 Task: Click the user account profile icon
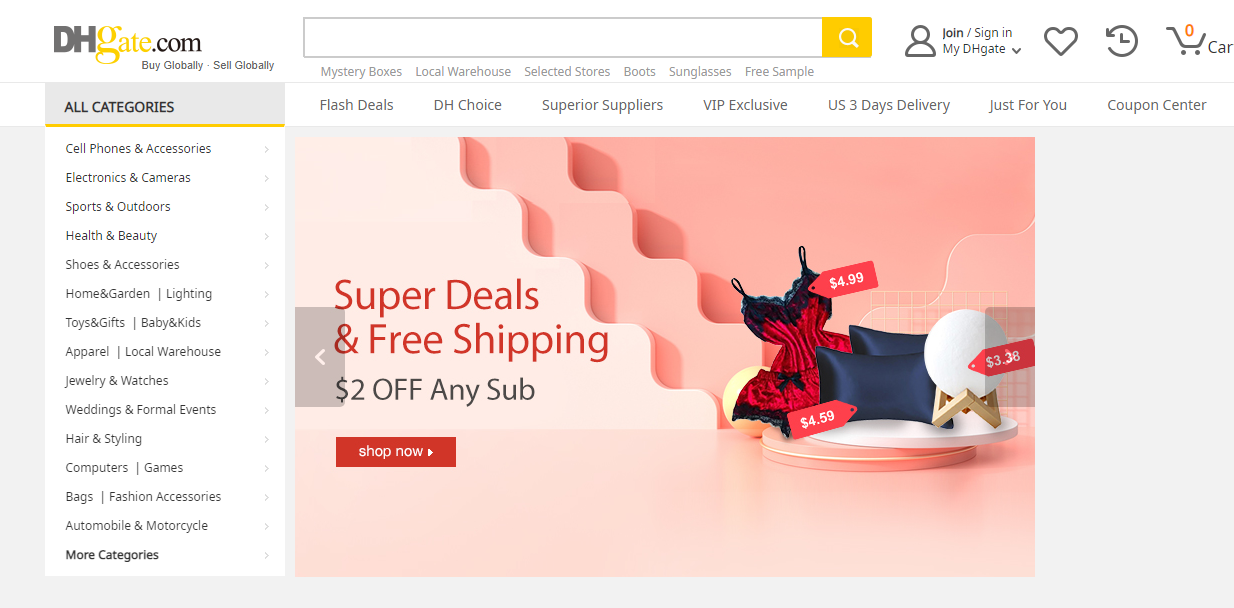(920, 41)
